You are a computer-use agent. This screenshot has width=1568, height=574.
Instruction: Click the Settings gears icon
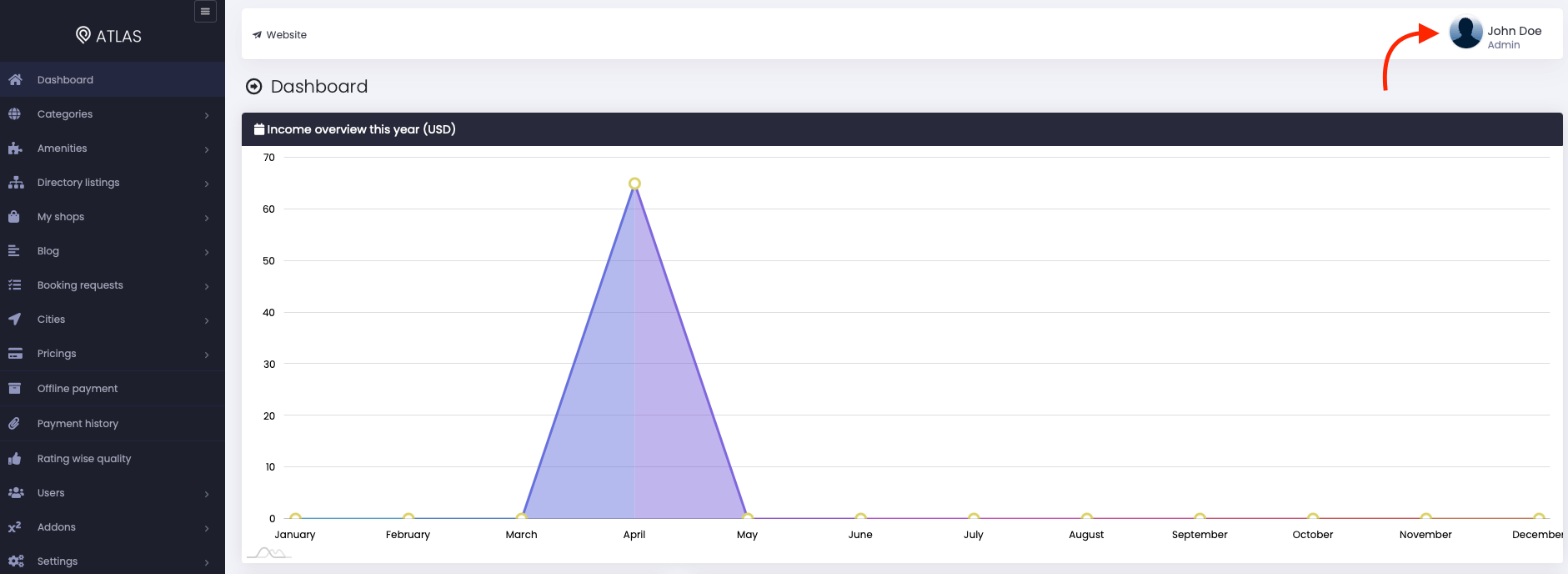point(16,561)
